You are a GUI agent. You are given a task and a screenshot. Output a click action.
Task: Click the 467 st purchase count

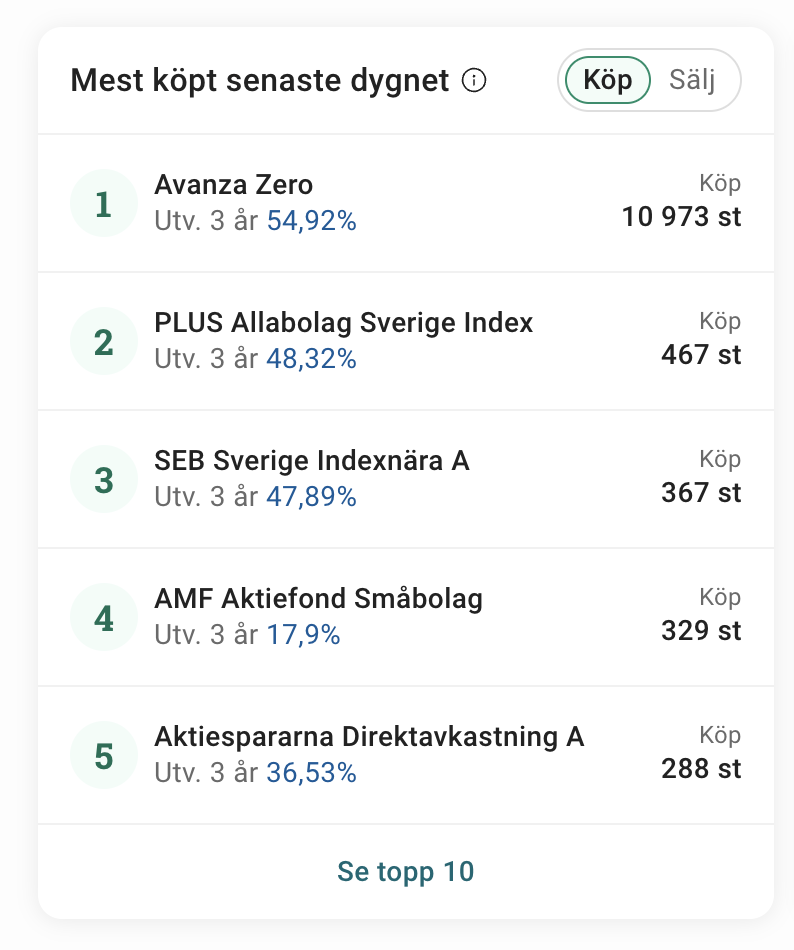[x=701, y=354]
